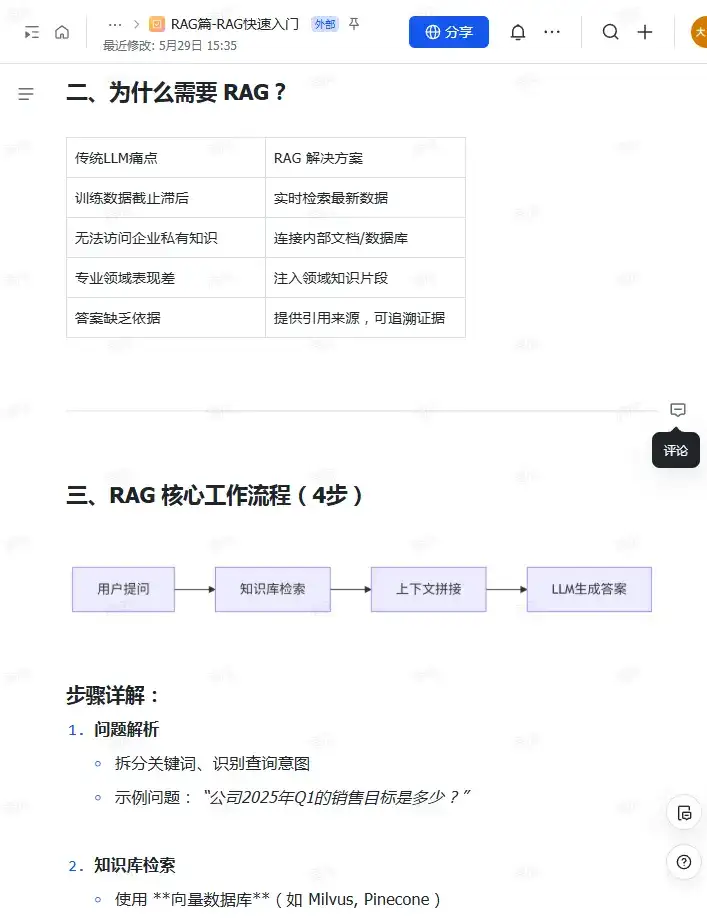Viewport: 707px width, 918px height.
Task: Click the blue 分享 button
Action: coord(448,32)
